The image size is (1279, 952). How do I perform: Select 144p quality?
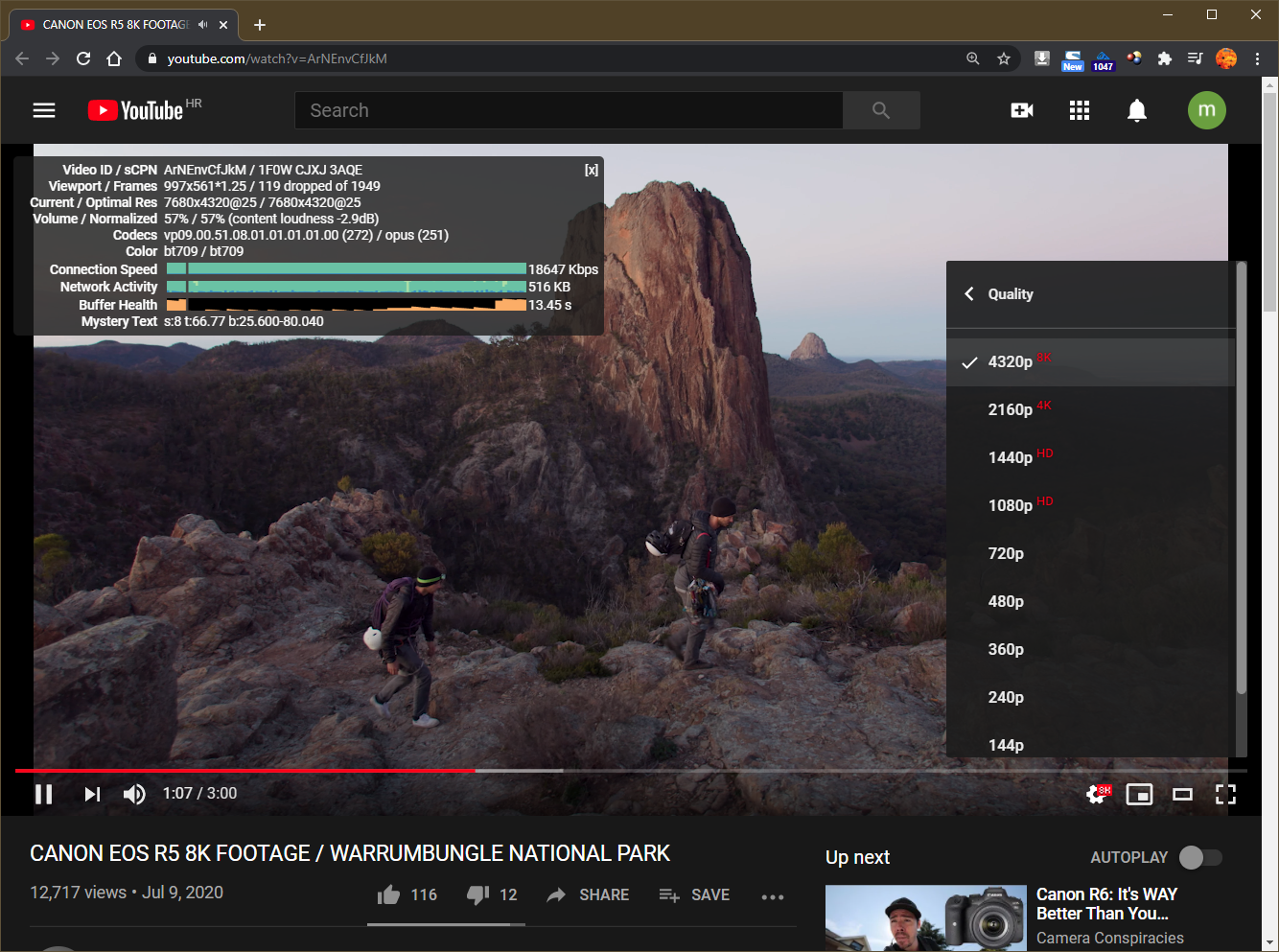coord(1090,743)
